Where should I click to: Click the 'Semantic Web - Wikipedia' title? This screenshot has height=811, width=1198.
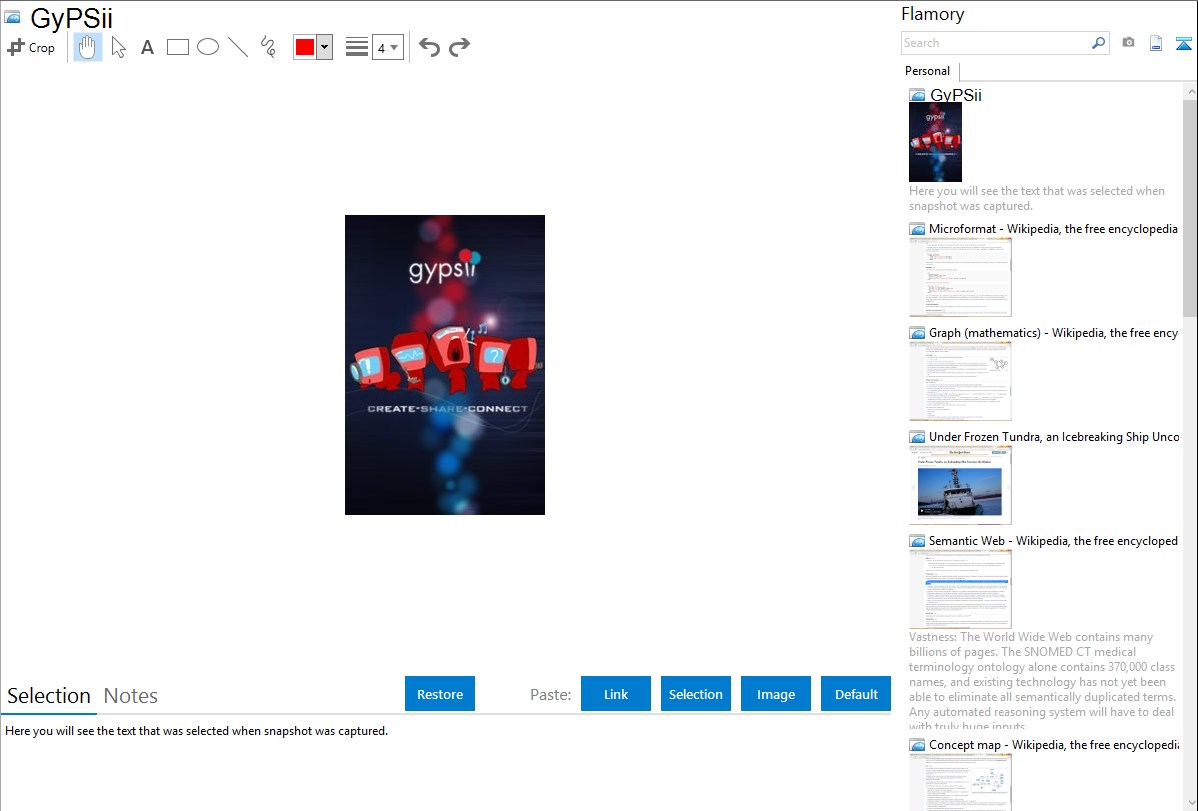[x=1053, y=540]
